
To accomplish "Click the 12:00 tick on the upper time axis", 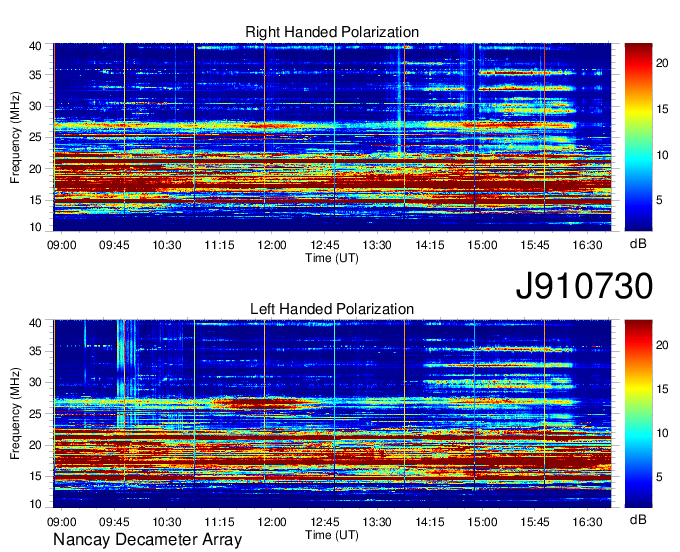I will coord(272,245).
